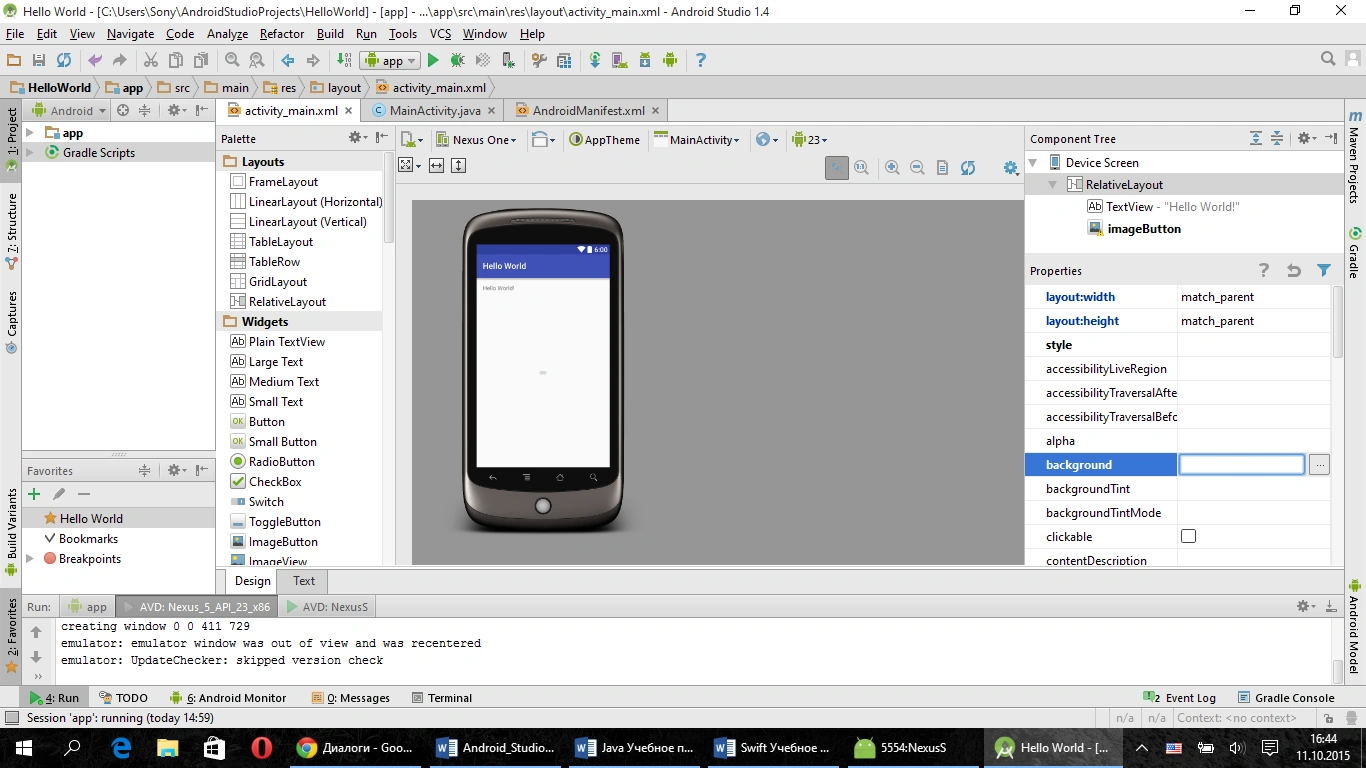1366x768 pixels.
Task: Click the Sync Project with Gradle Files icon
Action: (x=594, y=61)
